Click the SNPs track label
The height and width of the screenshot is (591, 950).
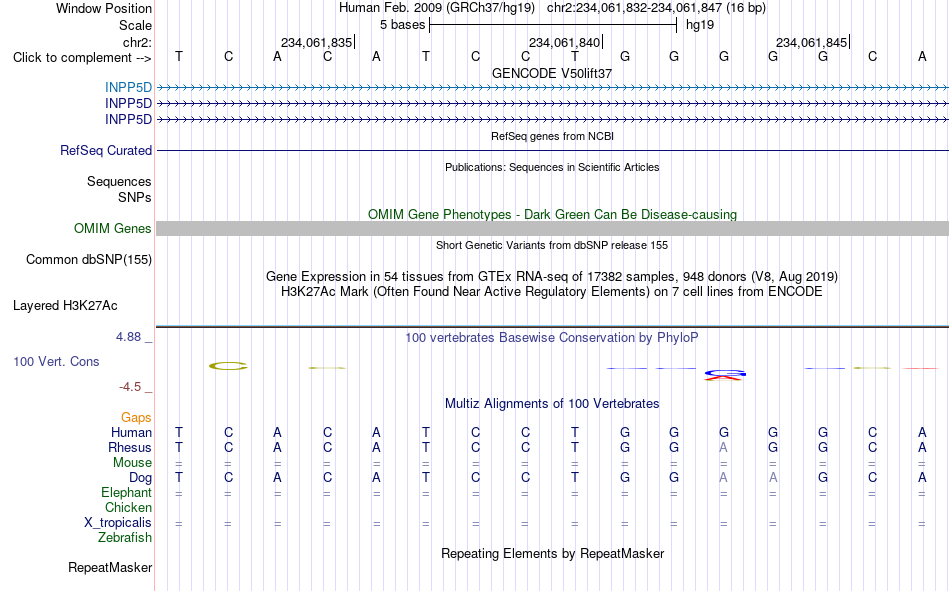(x=135, y=198)
